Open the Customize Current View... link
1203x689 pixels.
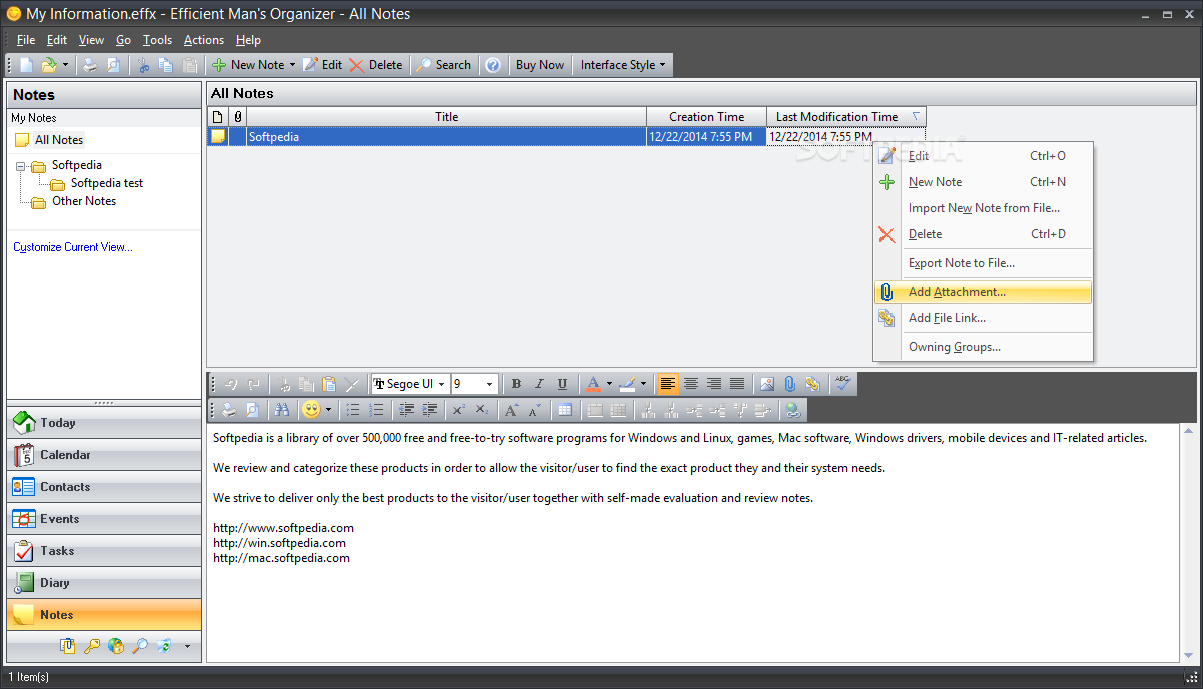point(73,247)
